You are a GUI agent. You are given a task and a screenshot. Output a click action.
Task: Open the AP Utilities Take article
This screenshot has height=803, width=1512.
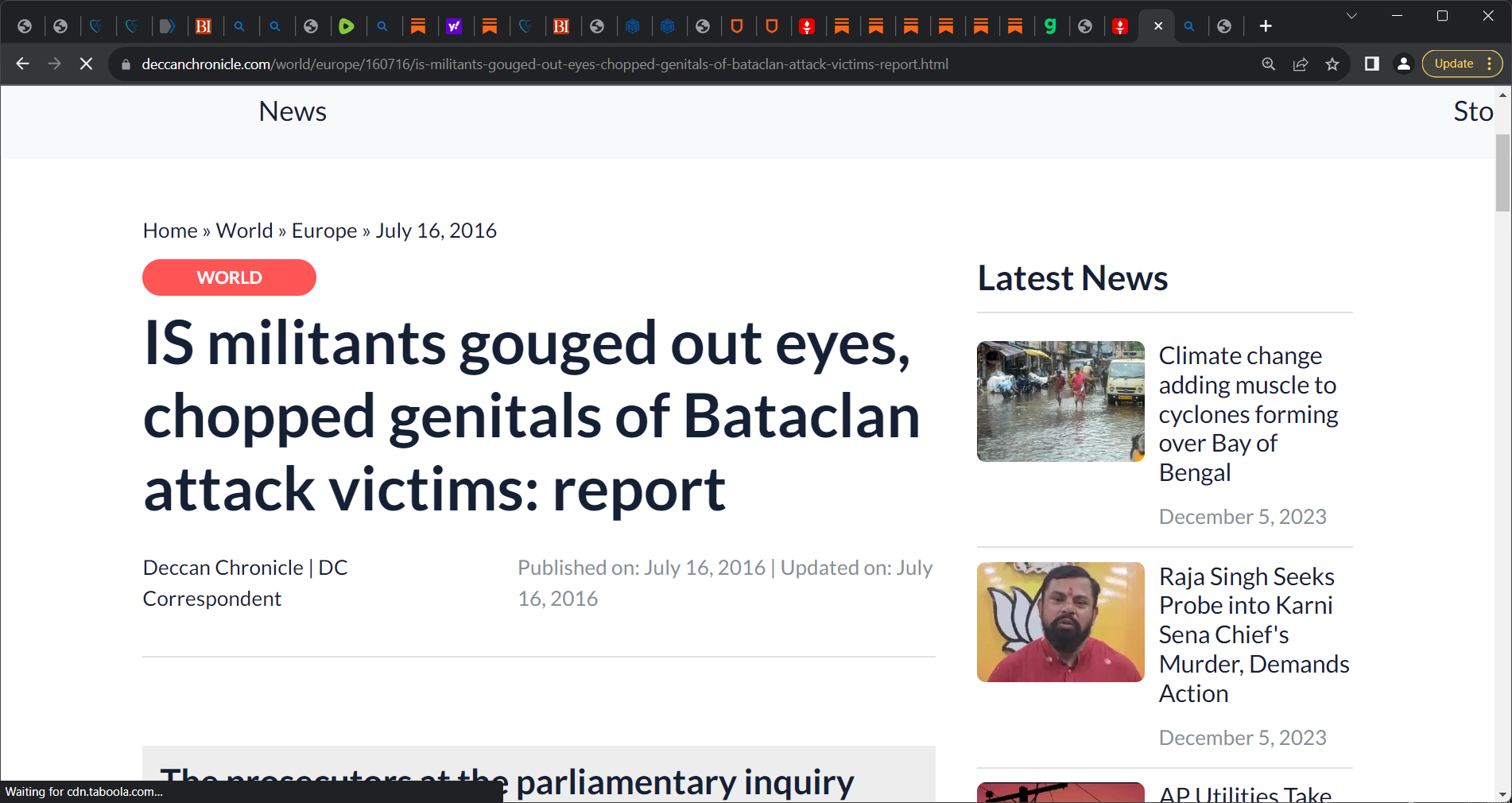[x=1245, y=793]
